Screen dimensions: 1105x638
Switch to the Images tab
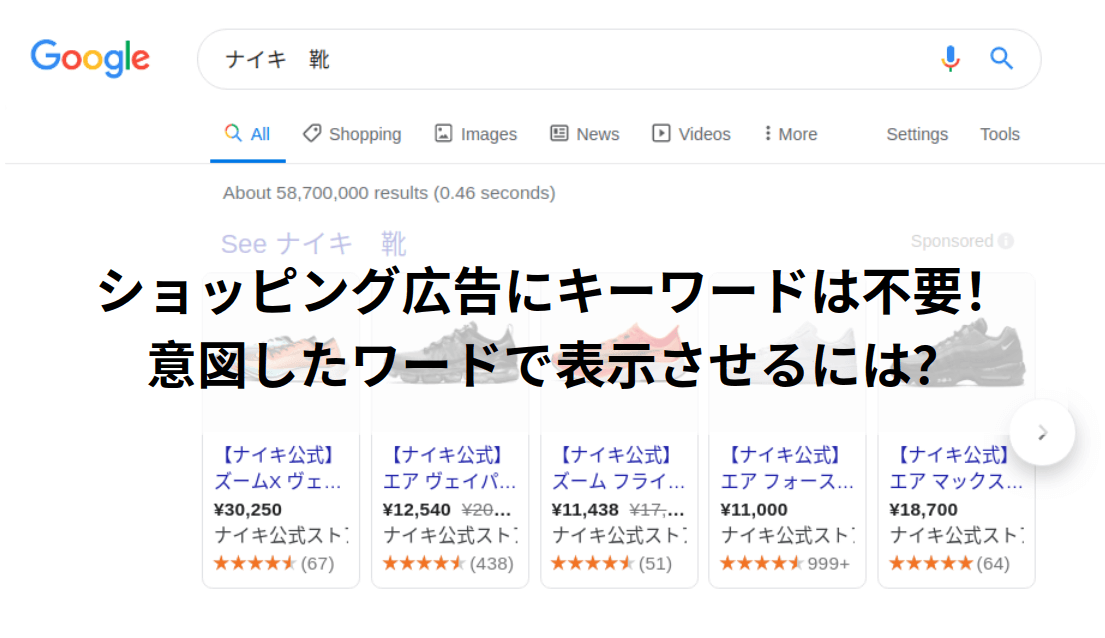pos(476,134)
